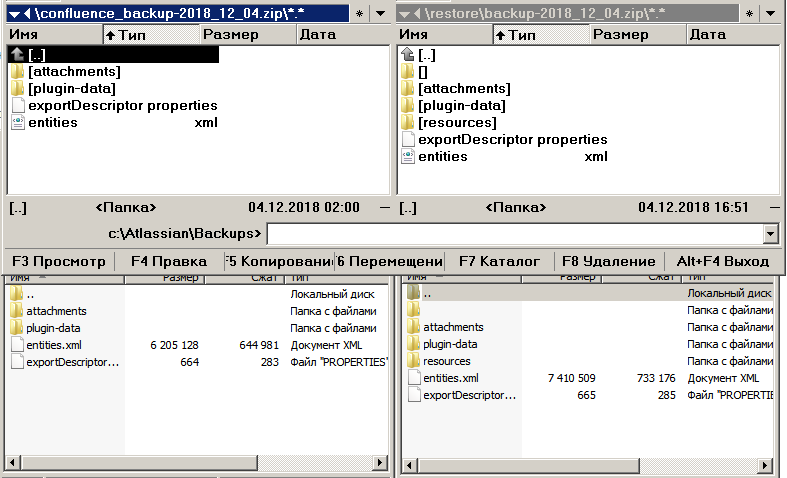787x478 pixels.
Task: Select exportDescriptor file icon in left panel
Action: (18, 105)
